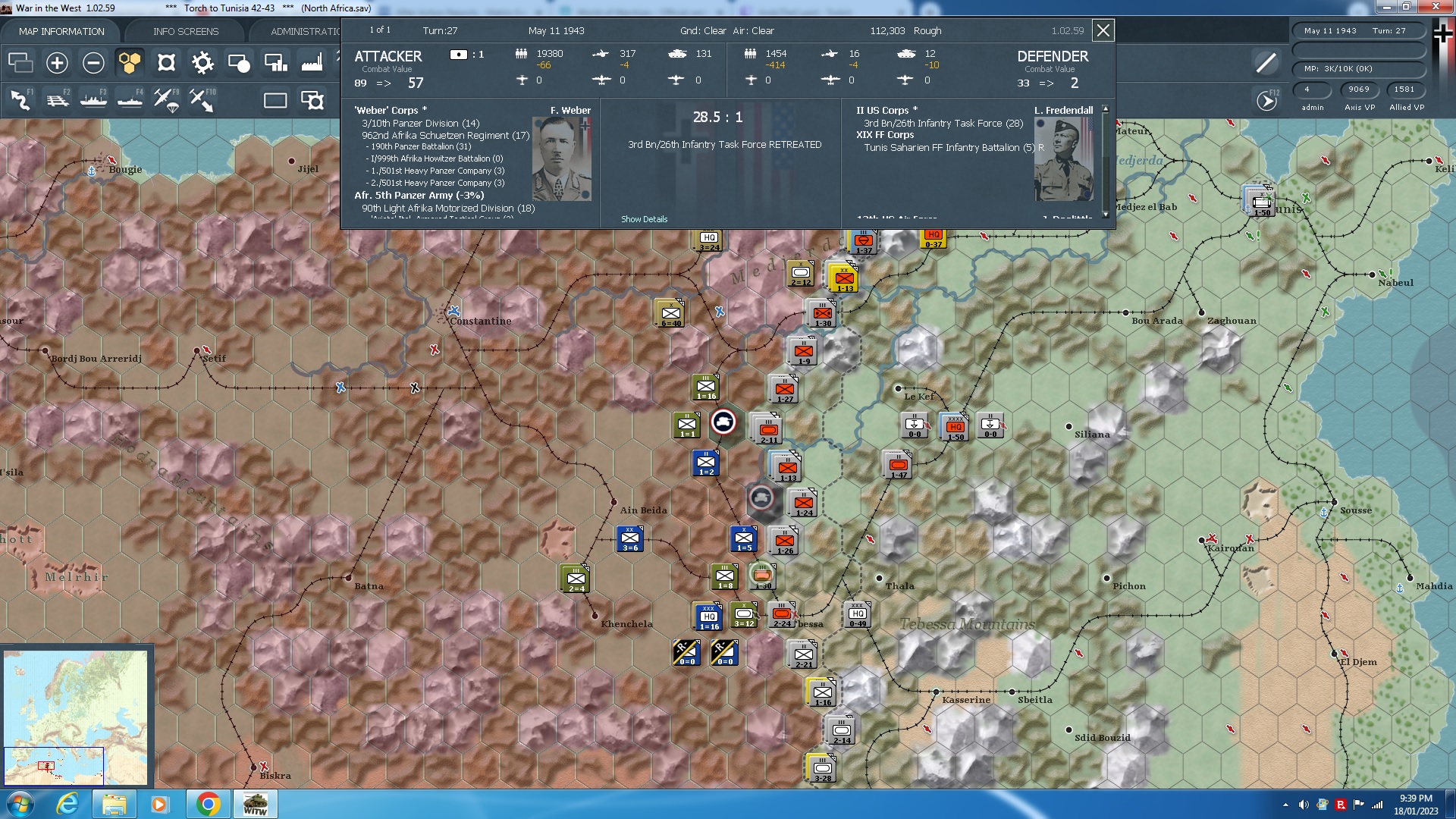Open Google Chrome from the taskbar

tap(207, 803)
